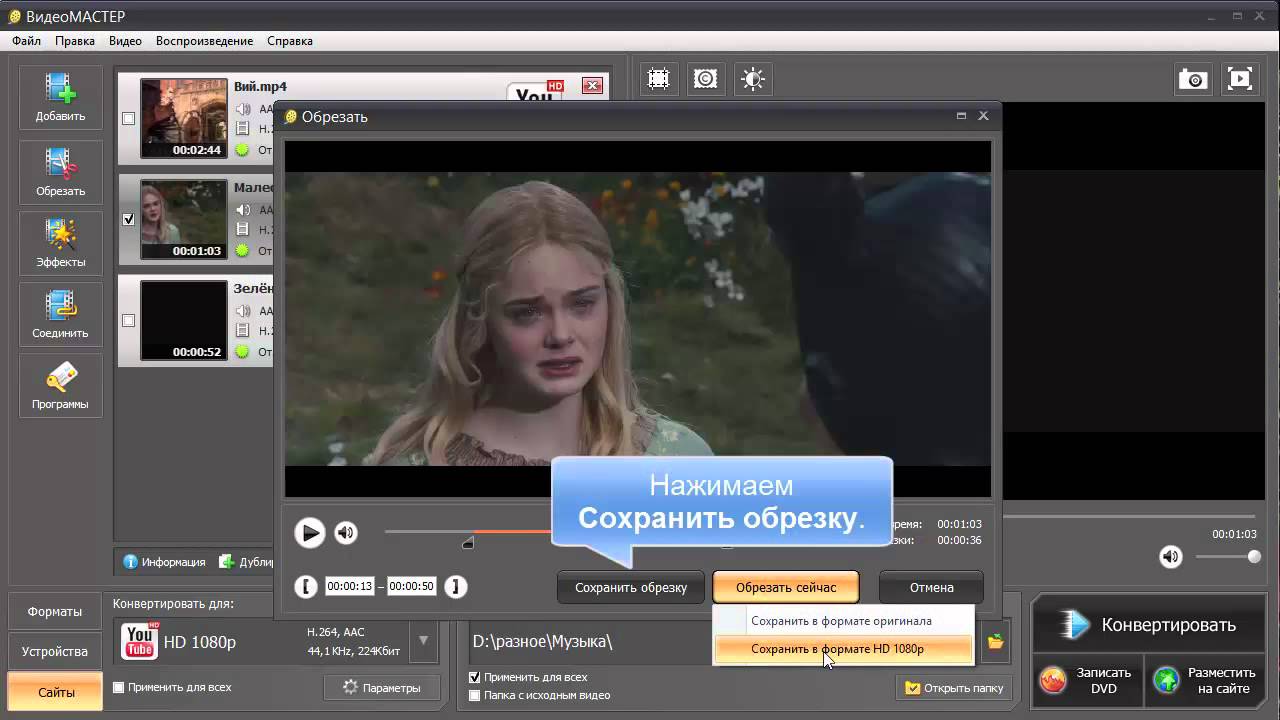Choose Сохранить в формате оригинала
Screen dimensions: 1280x720
click(x=841, y=621)
